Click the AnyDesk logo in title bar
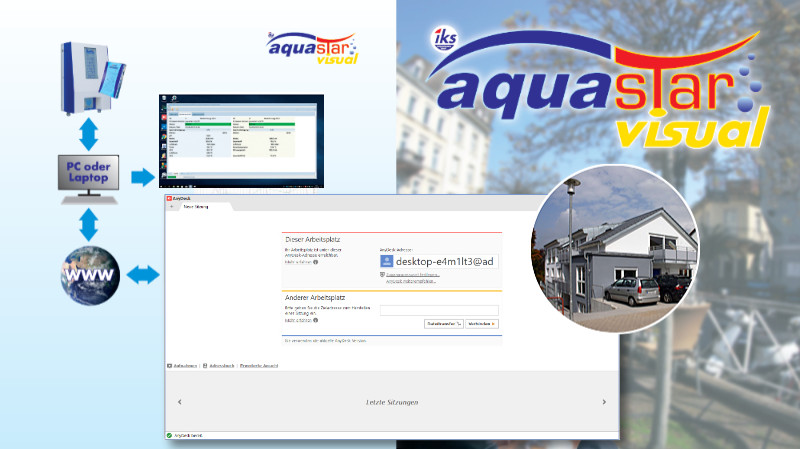The image size is (800, 449). (170, 199)
